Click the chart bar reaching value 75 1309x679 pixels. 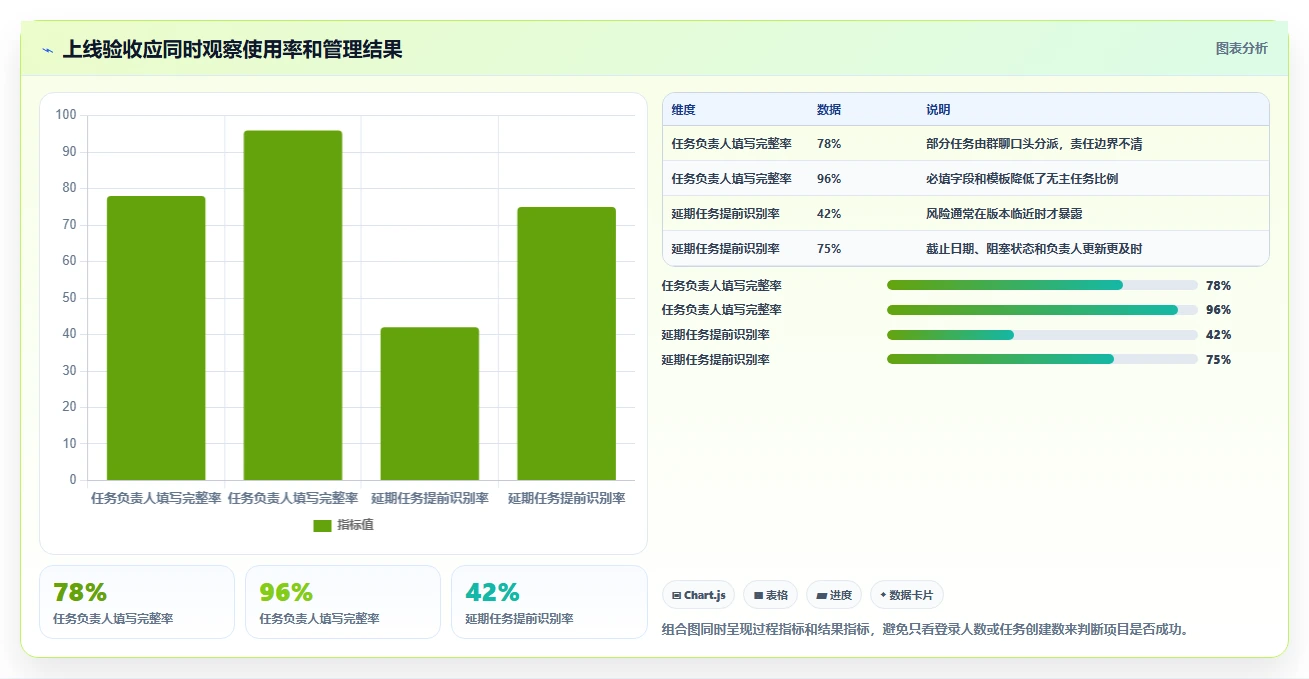point(566,344)
